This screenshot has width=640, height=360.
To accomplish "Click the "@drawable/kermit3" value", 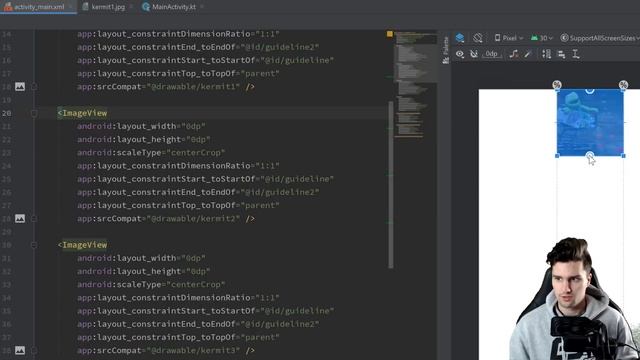I will (x=193, y=350).
